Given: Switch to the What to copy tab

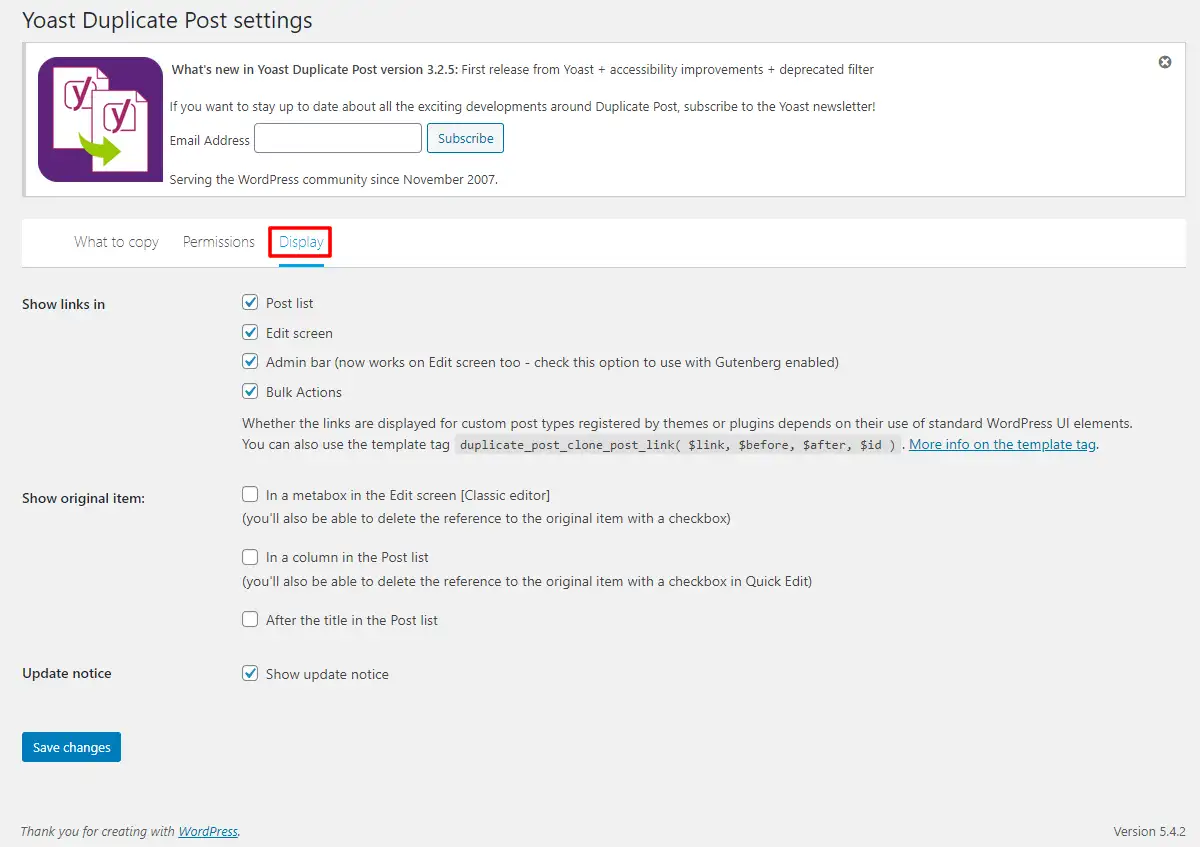Looking at the screenshot, I should (116, 242).
